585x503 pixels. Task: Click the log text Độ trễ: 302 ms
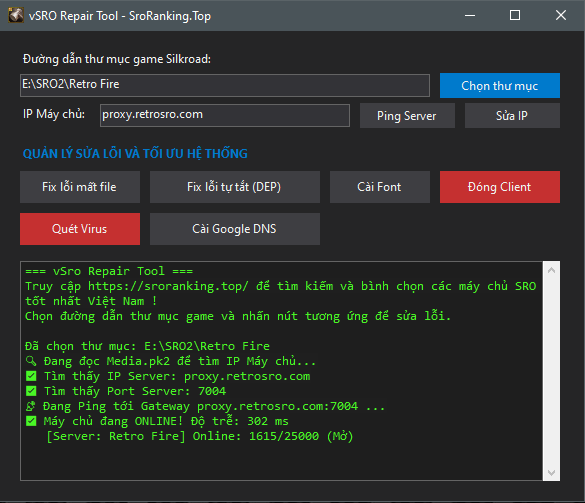(240, 421)
